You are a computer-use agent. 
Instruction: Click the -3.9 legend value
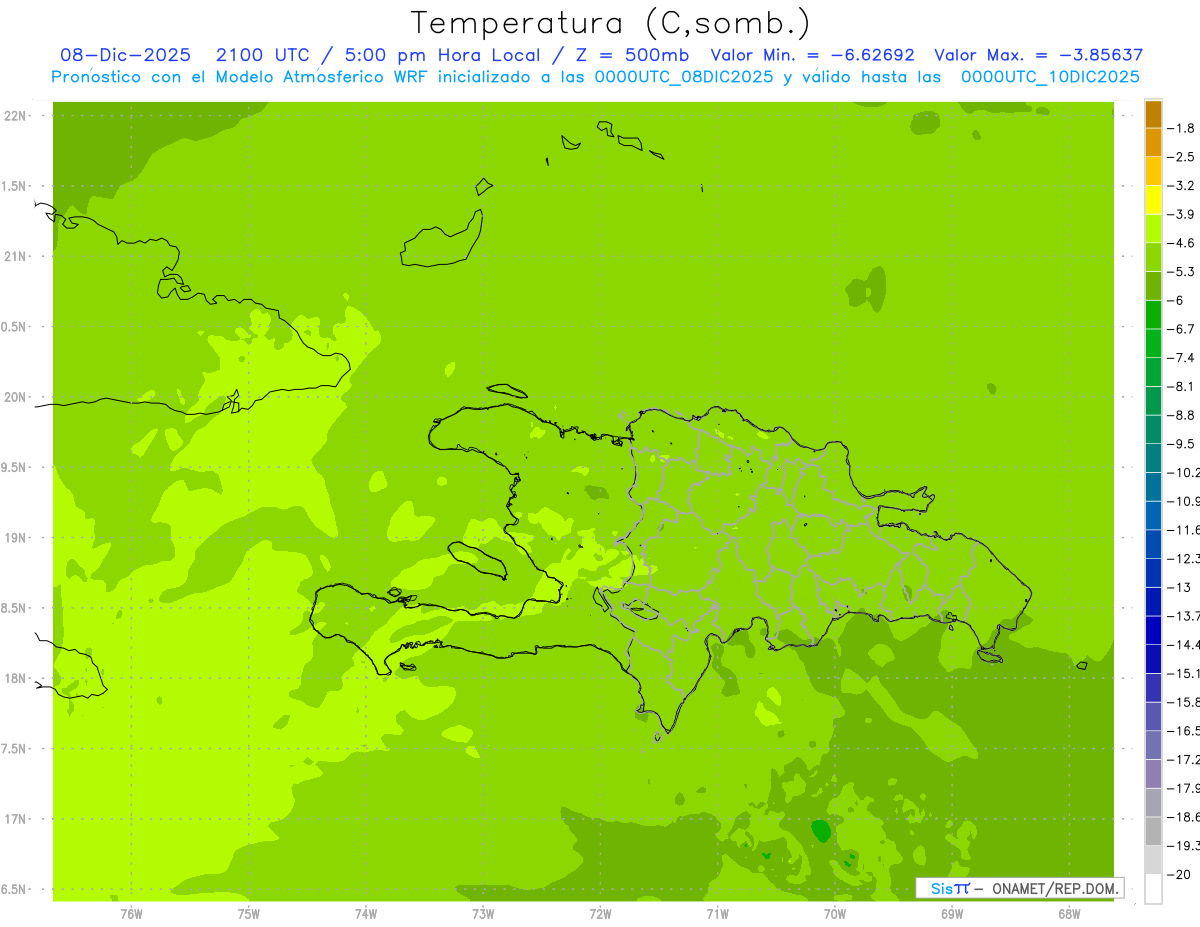1180,214
